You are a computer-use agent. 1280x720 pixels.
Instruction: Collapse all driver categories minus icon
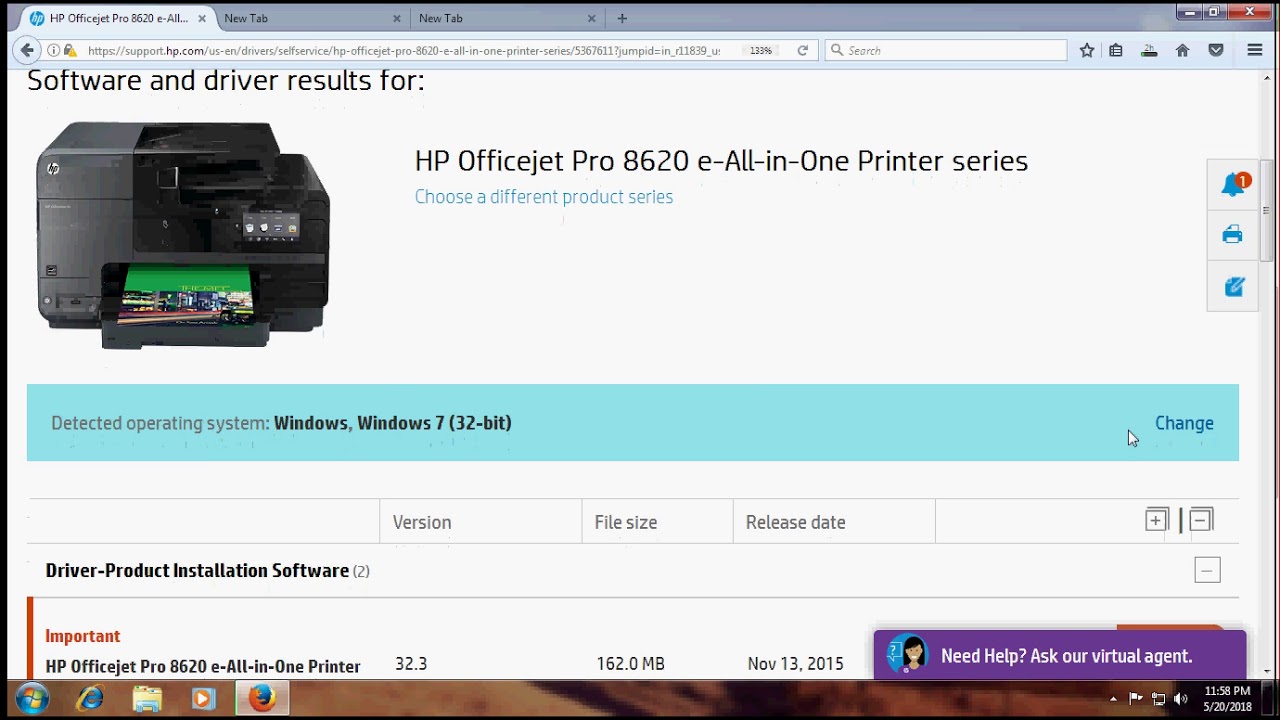coord(1201,520)
